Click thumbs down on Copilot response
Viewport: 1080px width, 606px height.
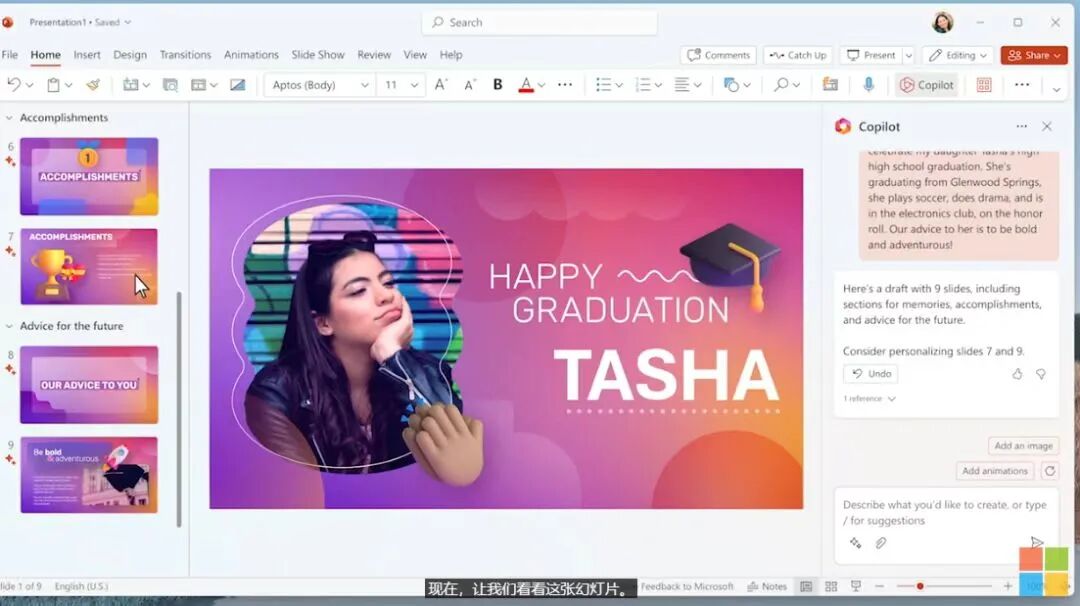coord(1041,374)
